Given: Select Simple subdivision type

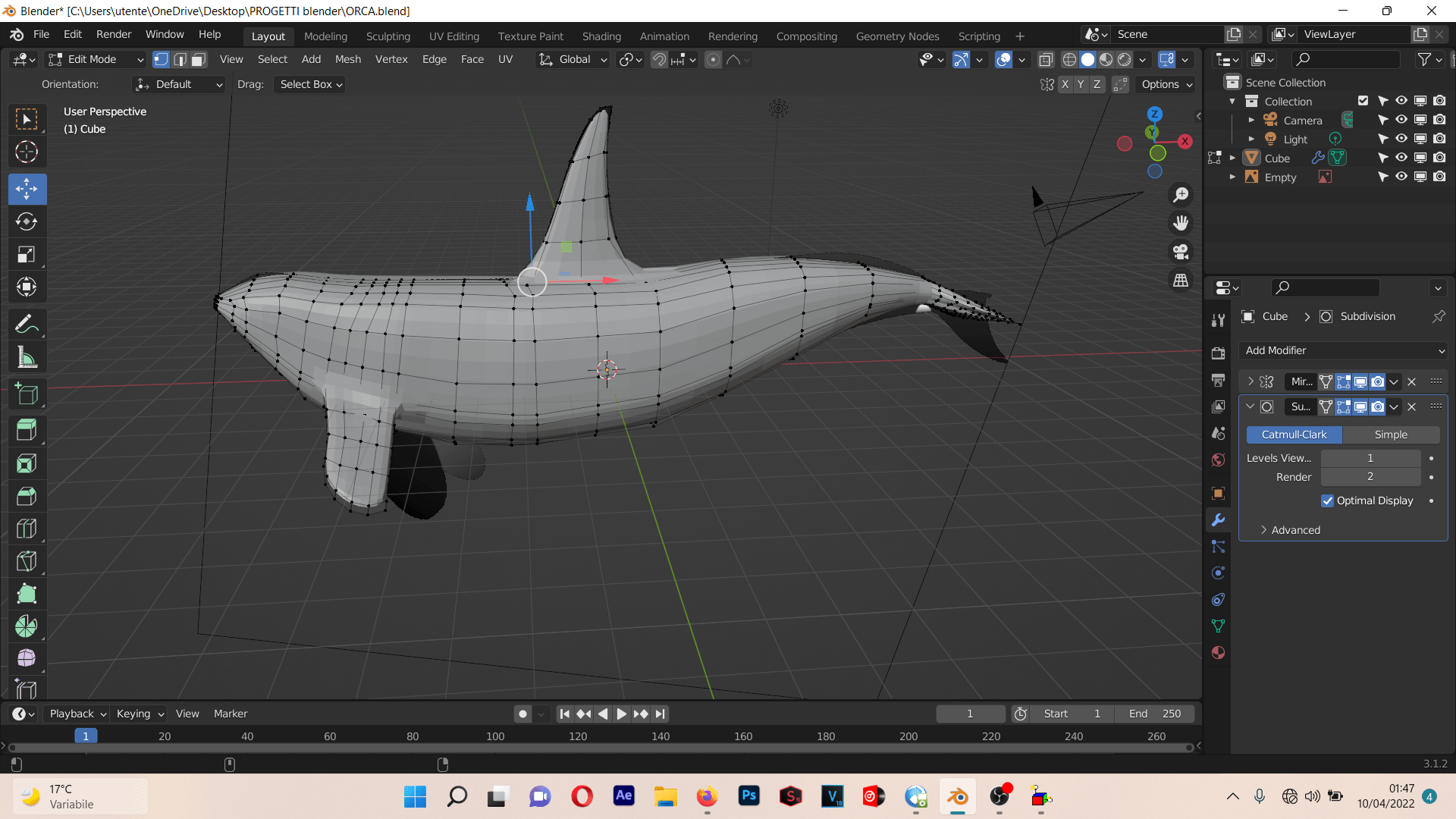Looking at the screenshot, I should 1391,435.
